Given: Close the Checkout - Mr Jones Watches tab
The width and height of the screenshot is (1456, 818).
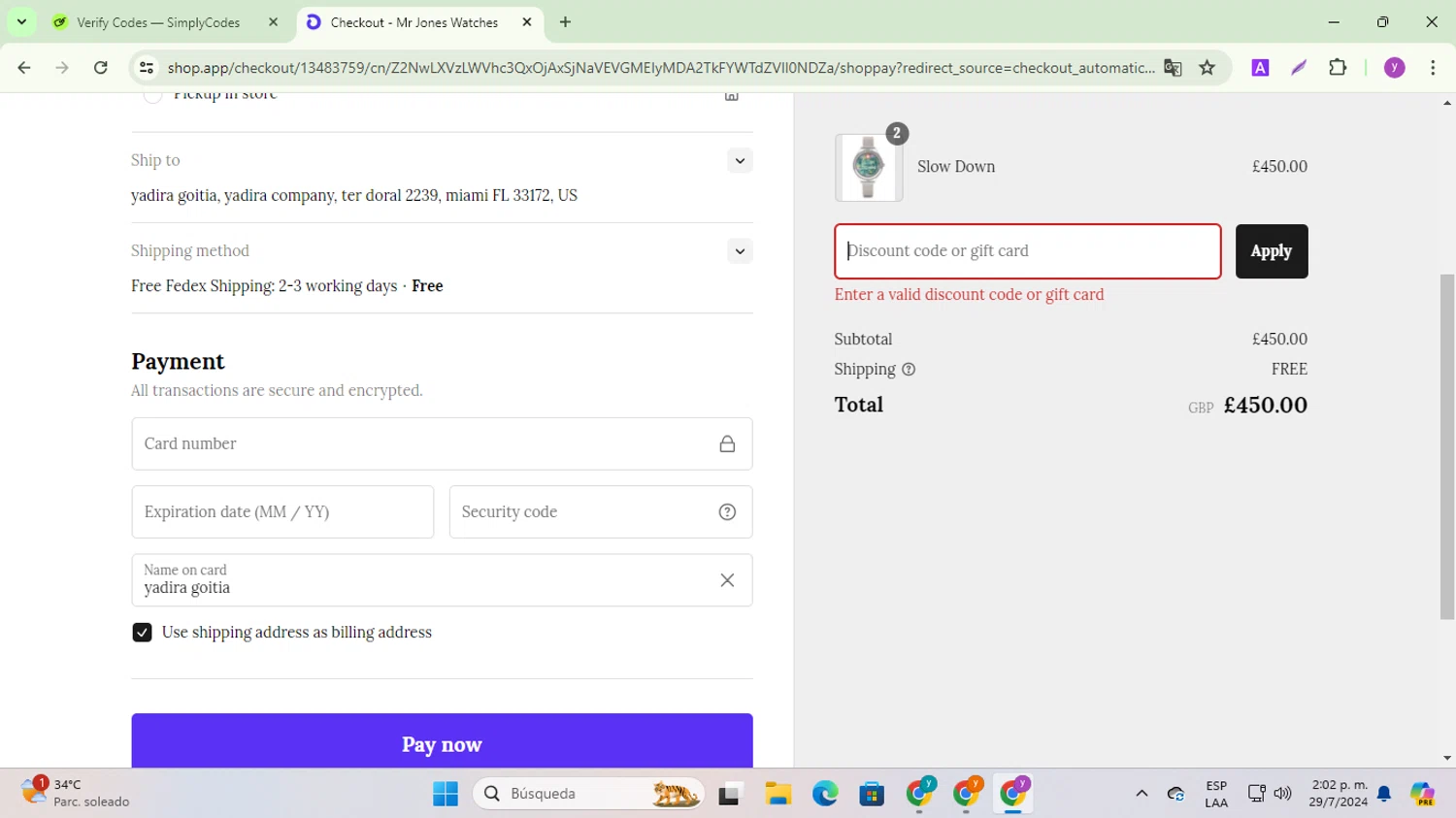Looking at the screenshot, I should point(527,22).
